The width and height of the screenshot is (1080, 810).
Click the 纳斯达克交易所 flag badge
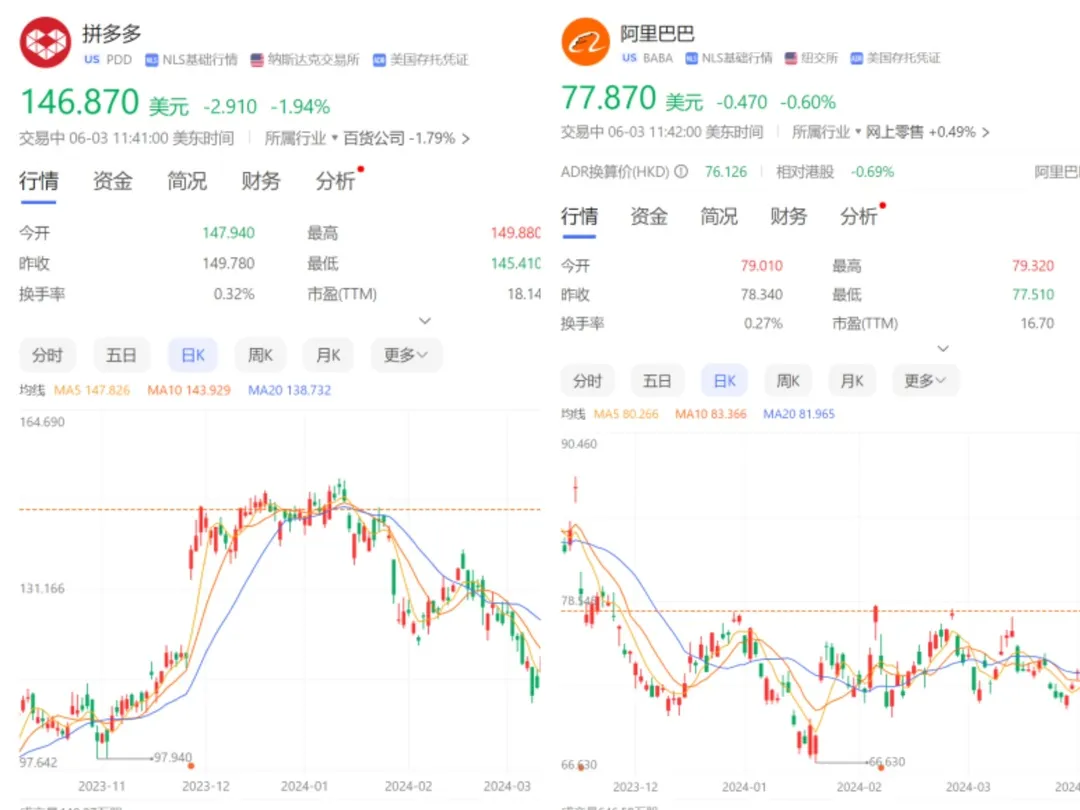305,60
